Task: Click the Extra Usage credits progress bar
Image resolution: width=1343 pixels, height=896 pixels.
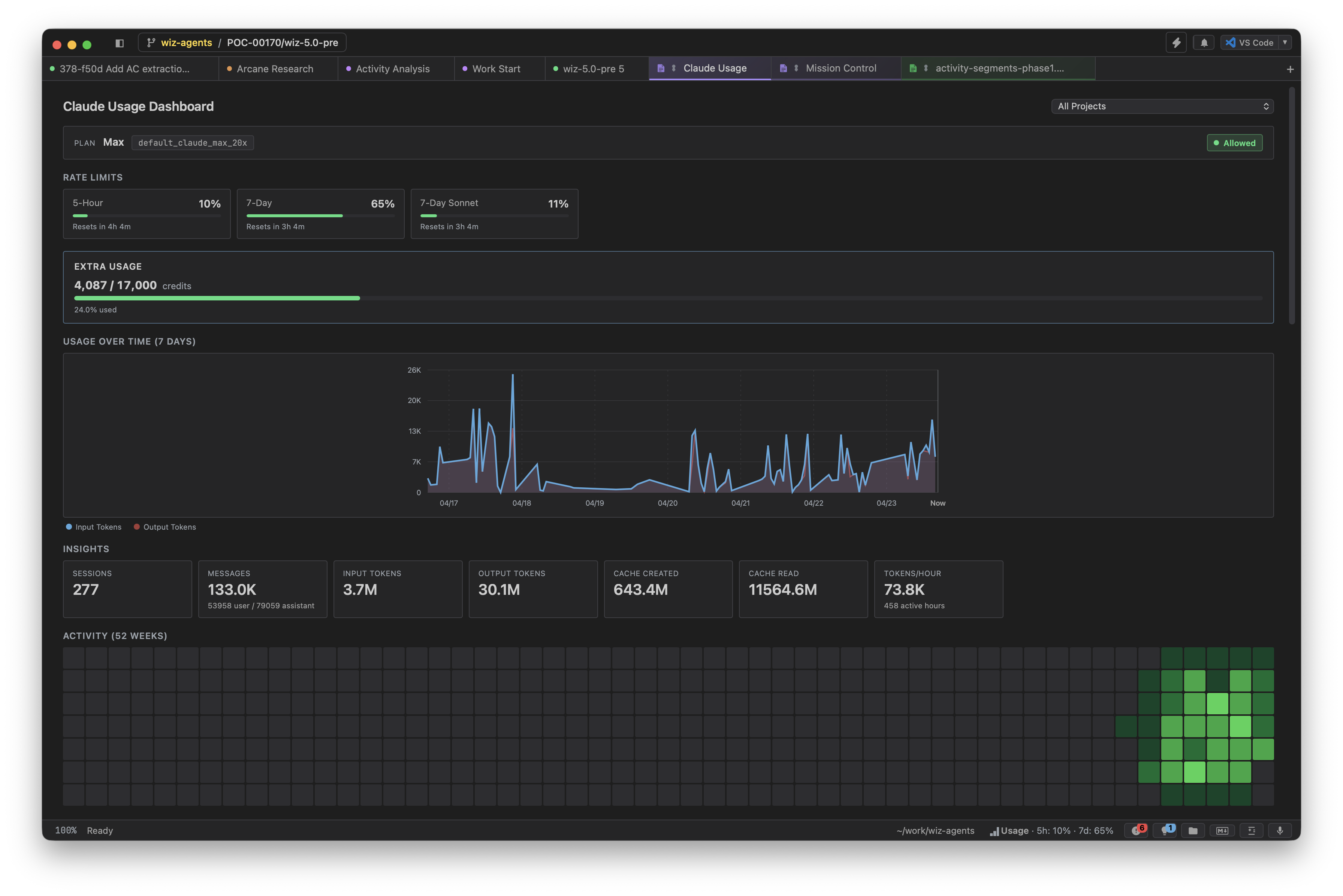Action: 667,298
